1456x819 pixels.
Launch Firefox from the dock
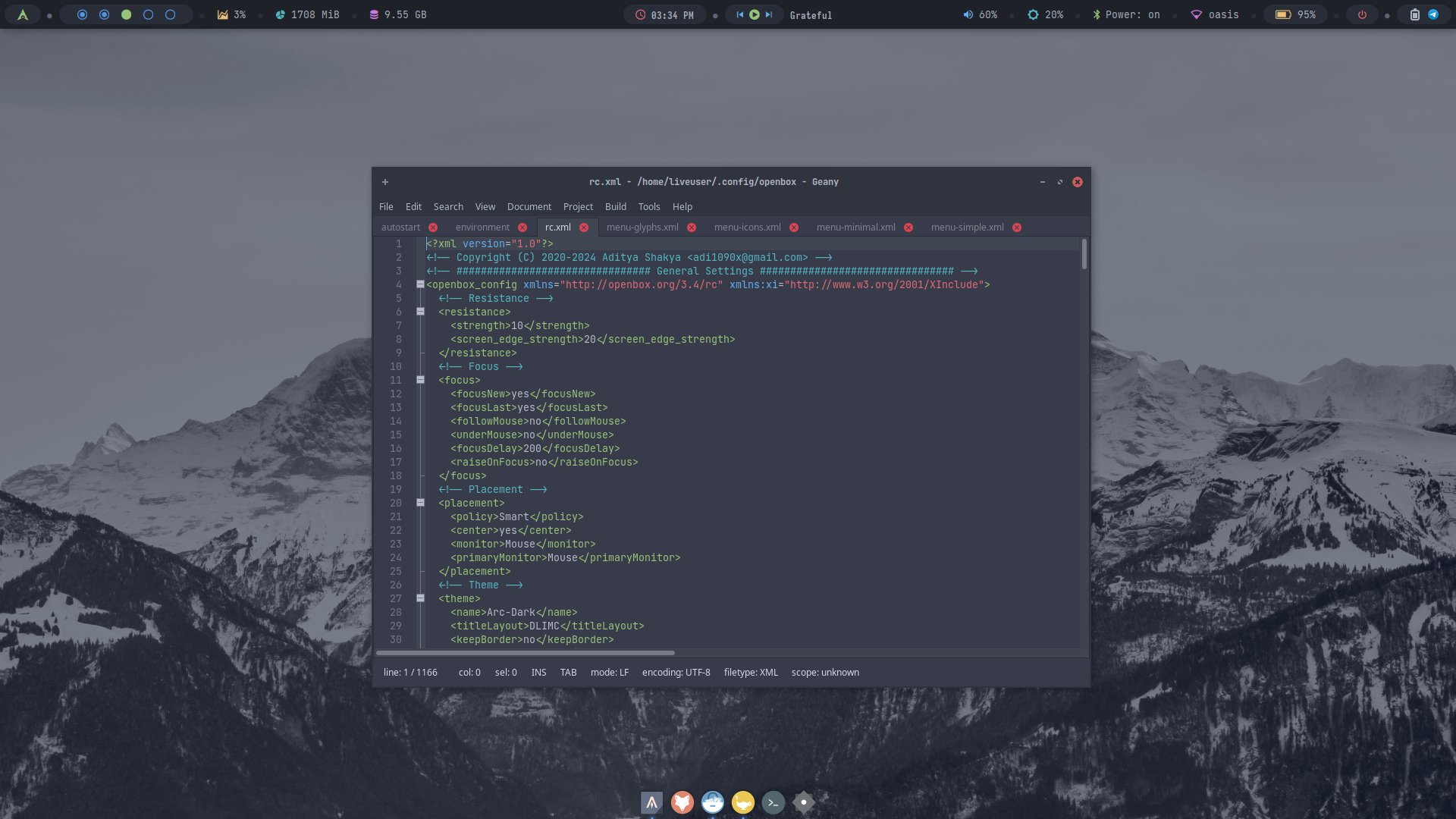coord(682,802)
